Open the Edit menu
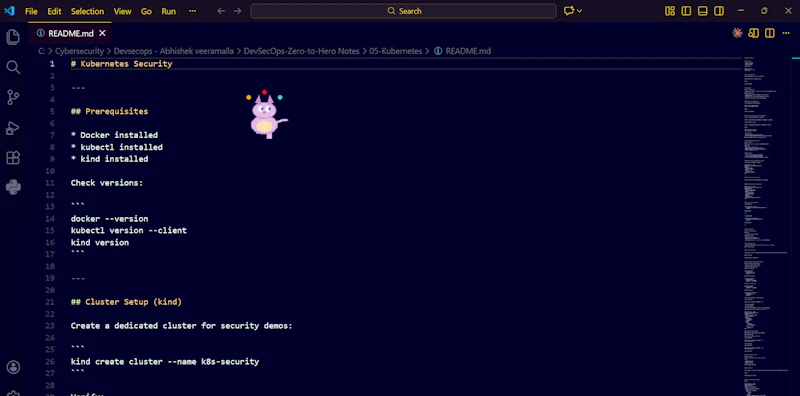Image resolution: width=800 pixels, height=396 pixels. click(54, 11)
